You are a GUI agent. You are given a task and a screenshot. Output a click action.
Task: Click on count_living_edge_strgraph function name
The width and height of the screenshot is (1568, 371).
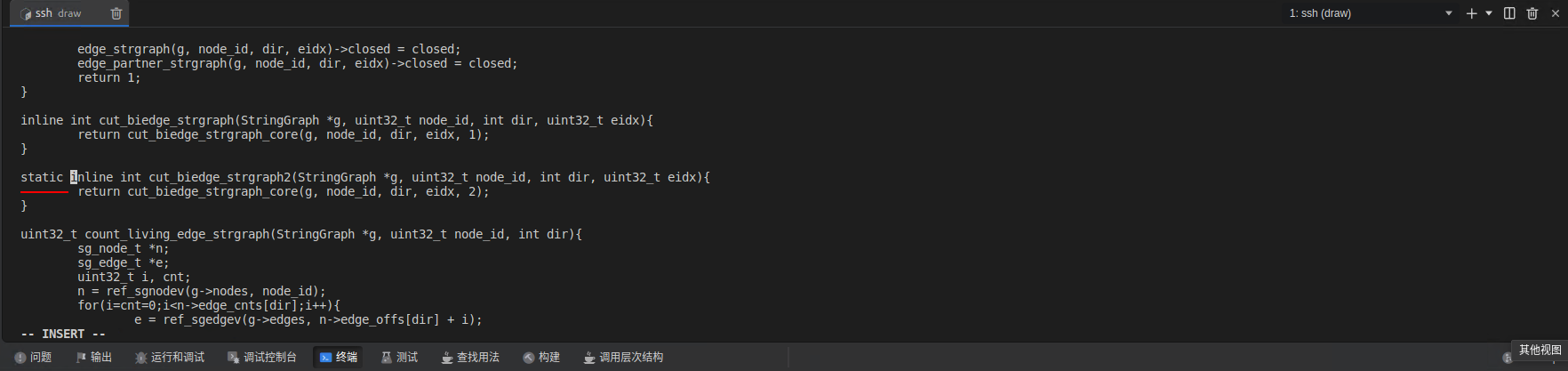(176, 234)
